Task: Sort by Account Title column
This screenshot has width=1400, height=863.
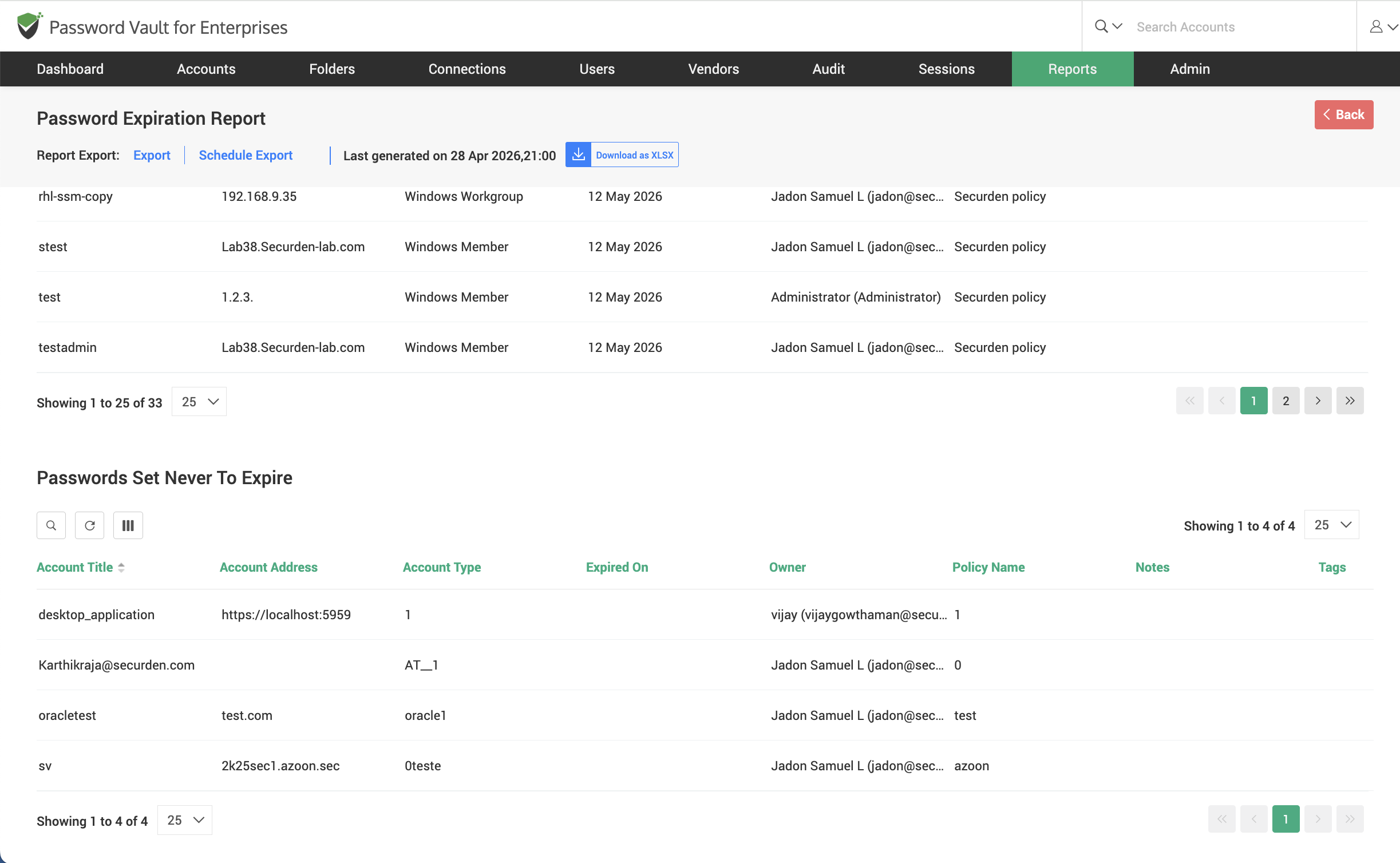Action: 81,567
